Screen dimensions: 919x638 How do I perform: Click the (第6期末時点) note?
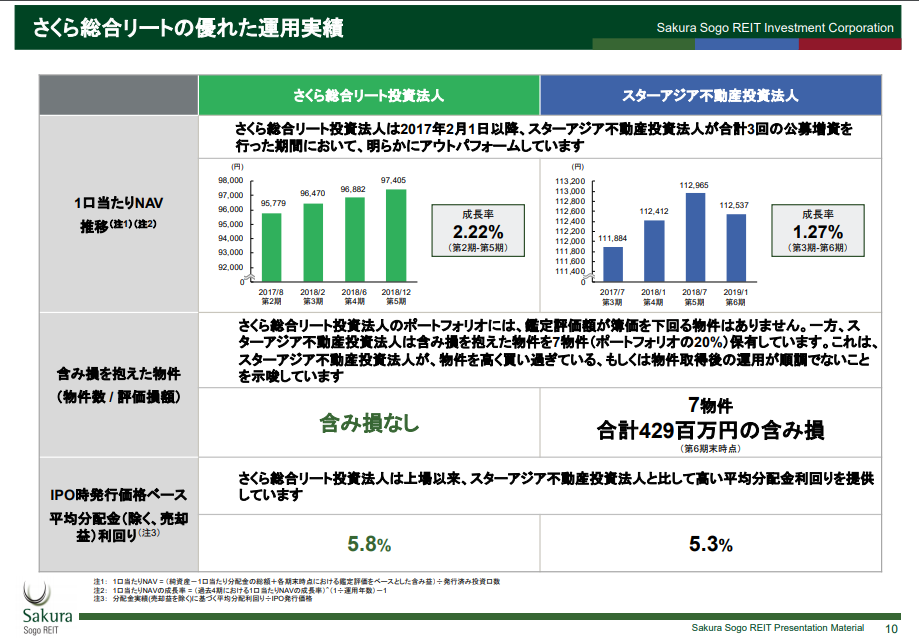(710, 449)
